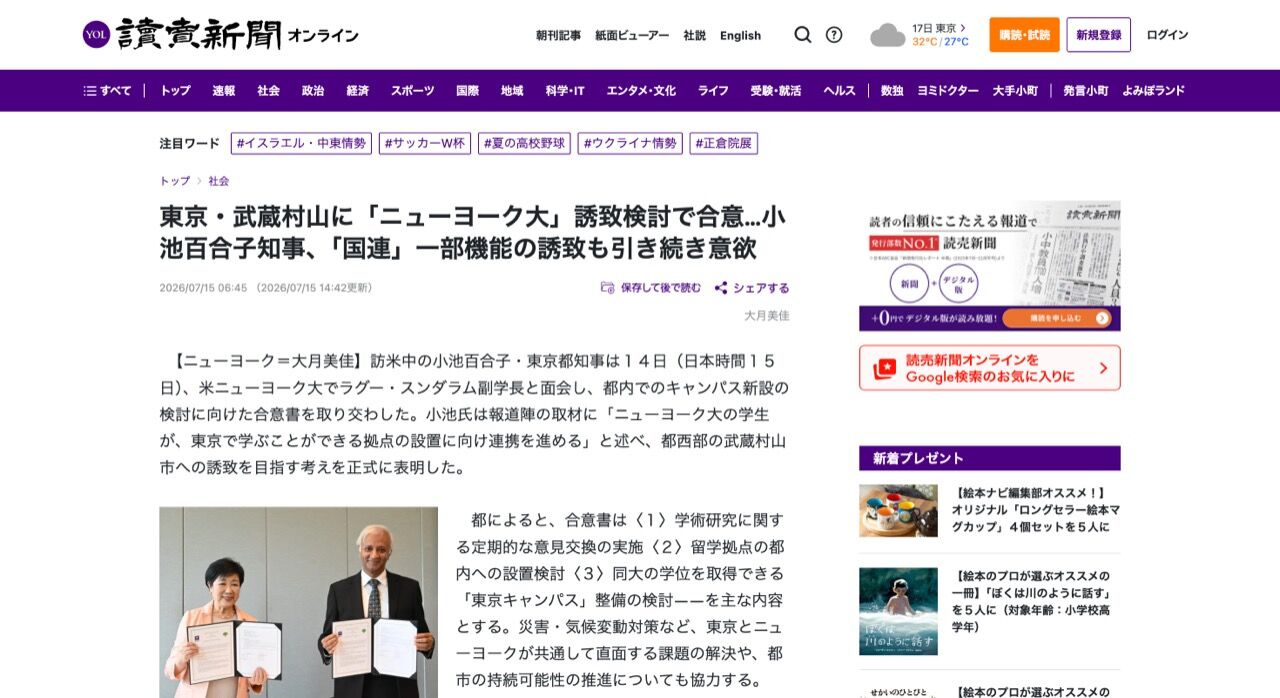Image resolution: width=1280 pixels, height=698 pixels.
Task: Click the #正倉院展 tag
Action: [x=724, y=143]
